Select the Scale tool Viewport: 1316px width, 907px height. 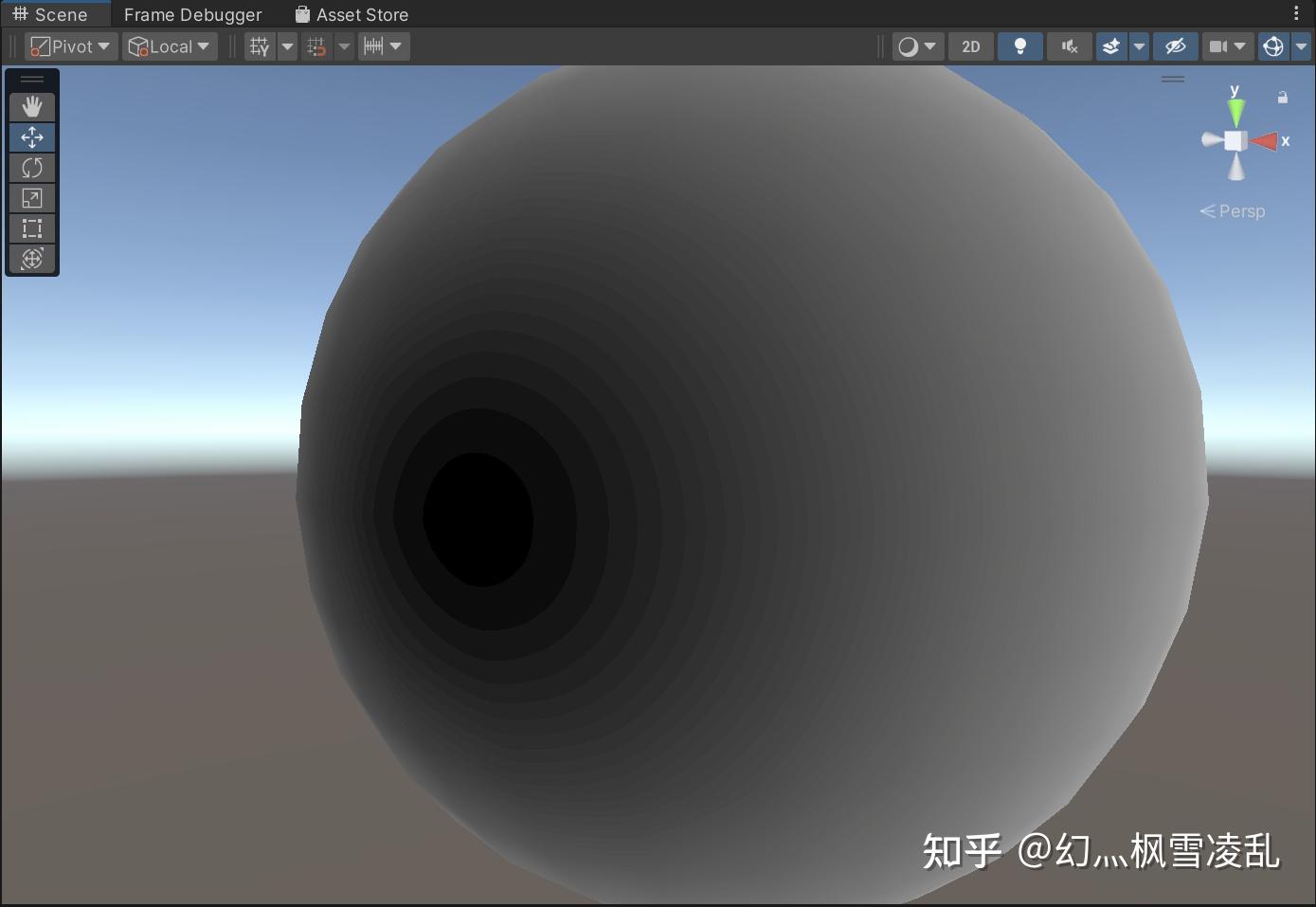tap(32, 198)
